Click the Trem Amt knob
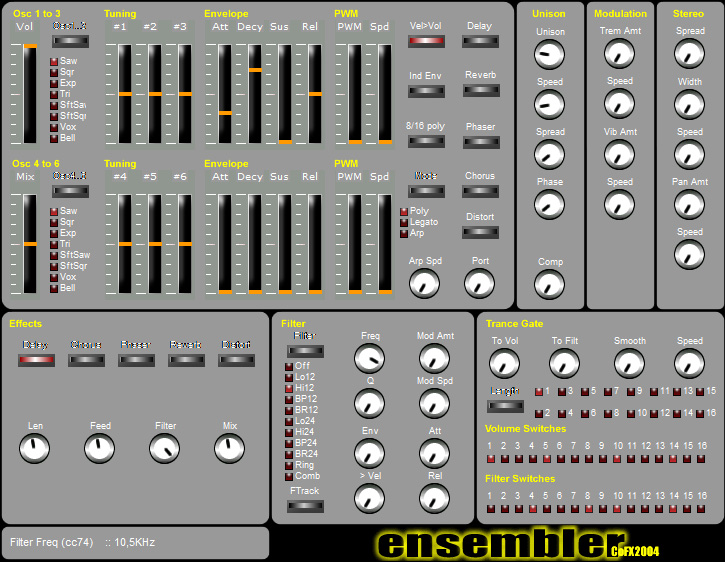Viewport: 725px width, 562px height. click(x=619, y=53)
